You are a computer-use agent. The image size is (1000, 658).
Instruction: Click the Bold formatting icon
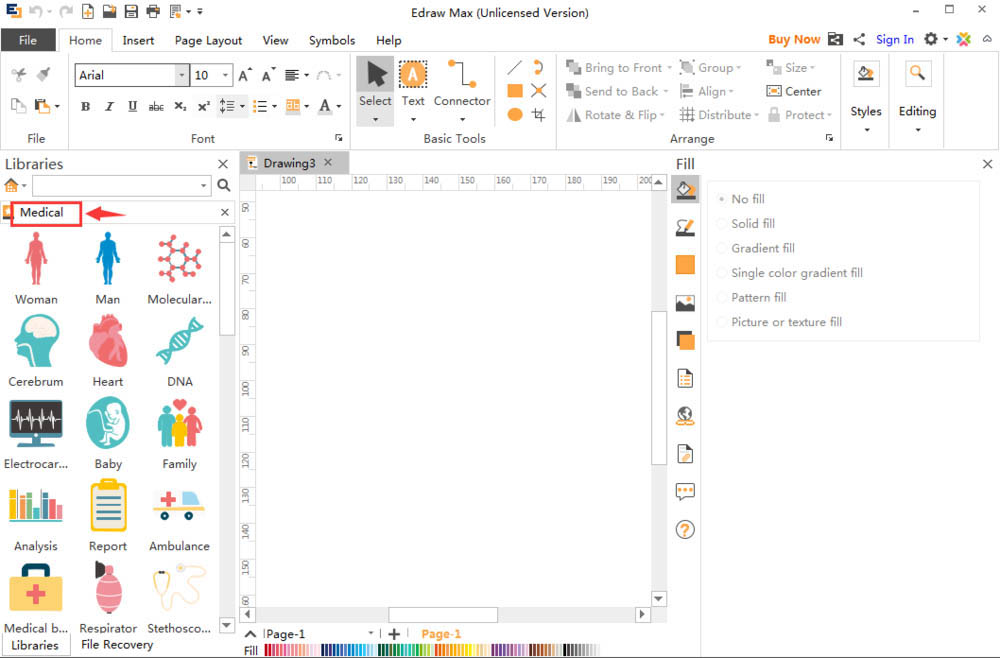pos(85,106)
